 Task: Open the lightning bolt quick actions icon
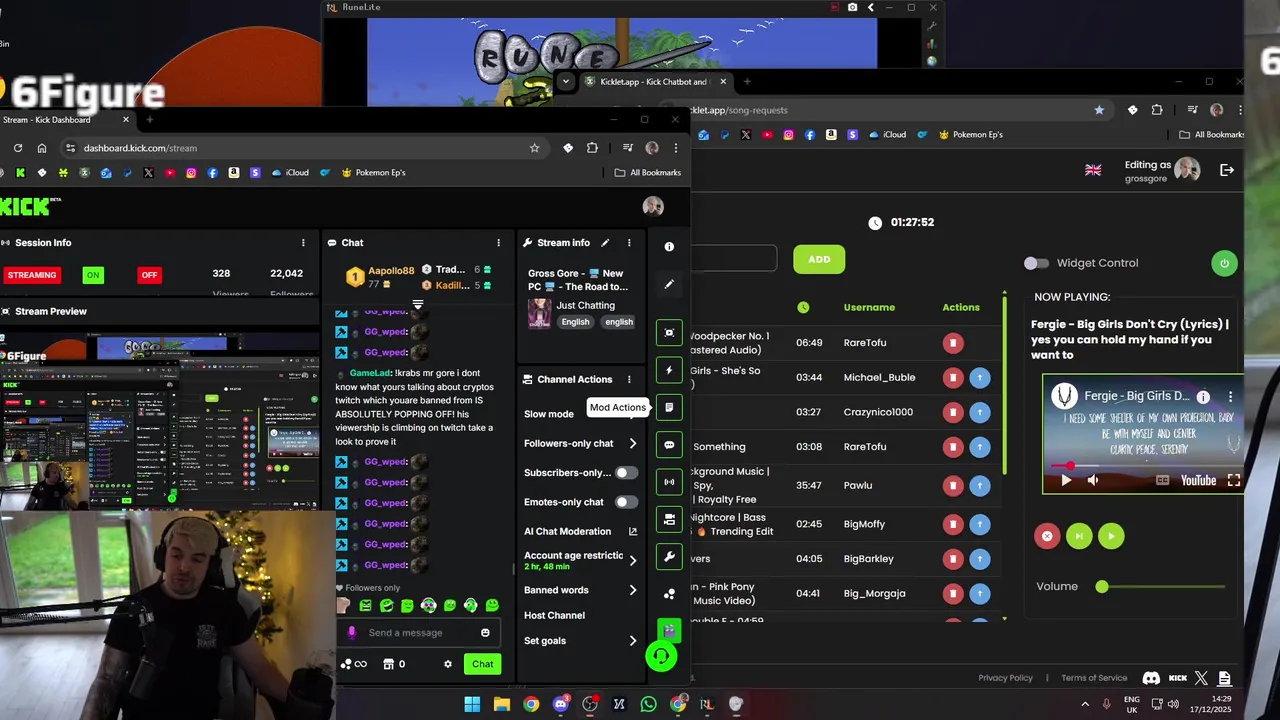click(669, 370)
